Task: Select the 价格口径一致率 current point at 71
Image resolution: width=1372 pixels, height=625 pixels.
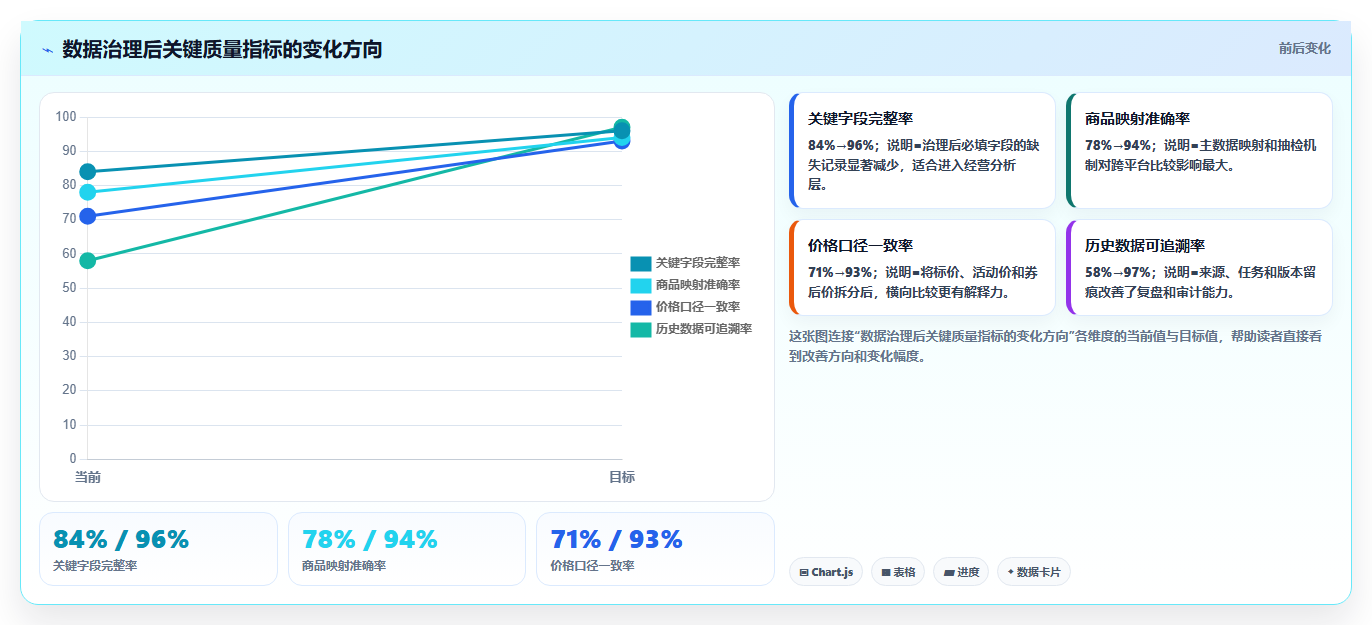Action: [x=87, y=216]
